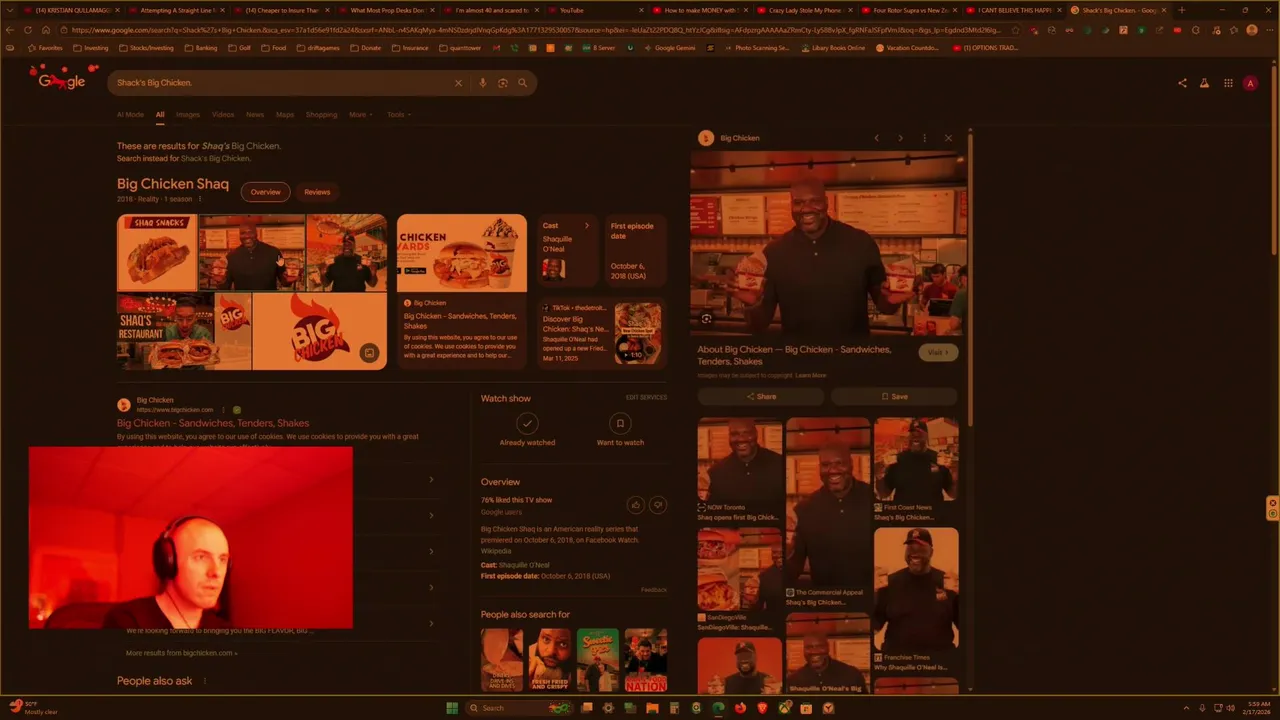1280x720 pixels.
Task: Click the EDIT SERVICES link
Action: (646, 398)
